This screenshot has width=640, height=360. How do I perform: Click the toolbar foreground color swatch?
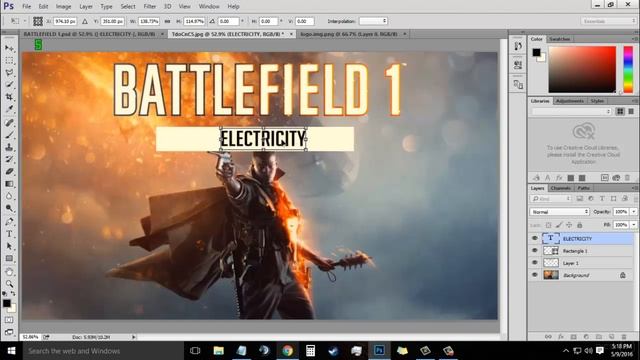(7, 303)
